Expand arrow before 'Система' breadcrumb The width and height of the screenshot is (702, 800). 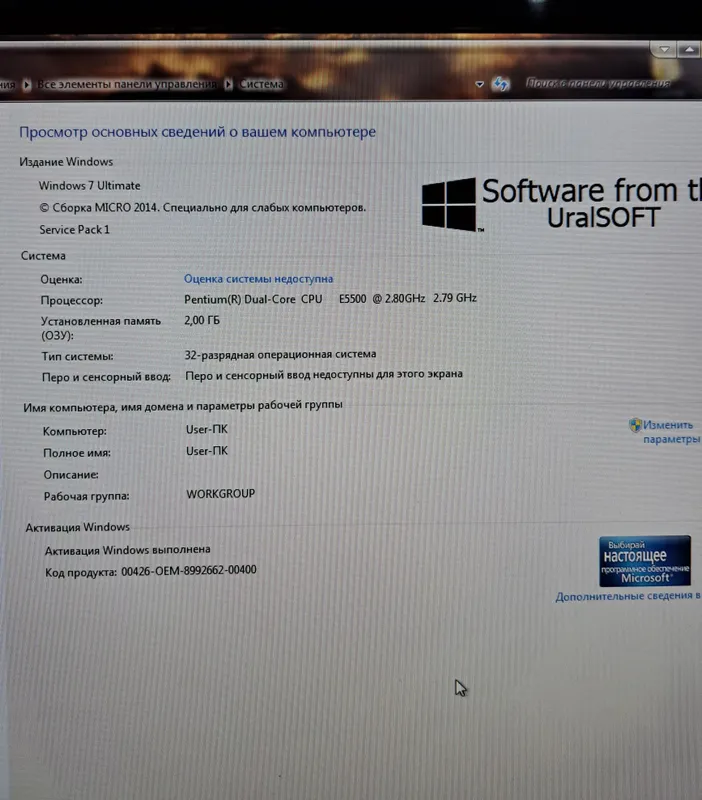pyautogui.click(x=229, y=84)
